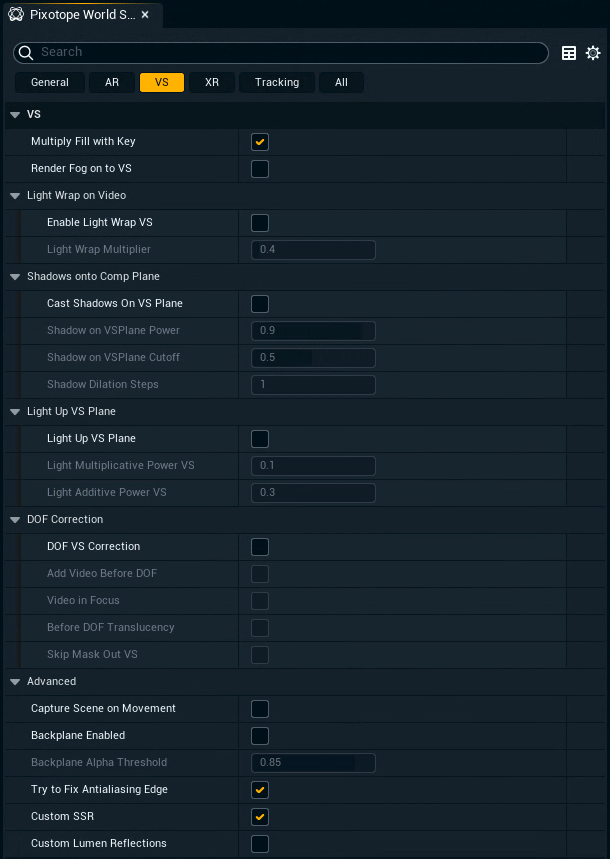
Task: Click the category view icon beside search
Action: [570, 53]
